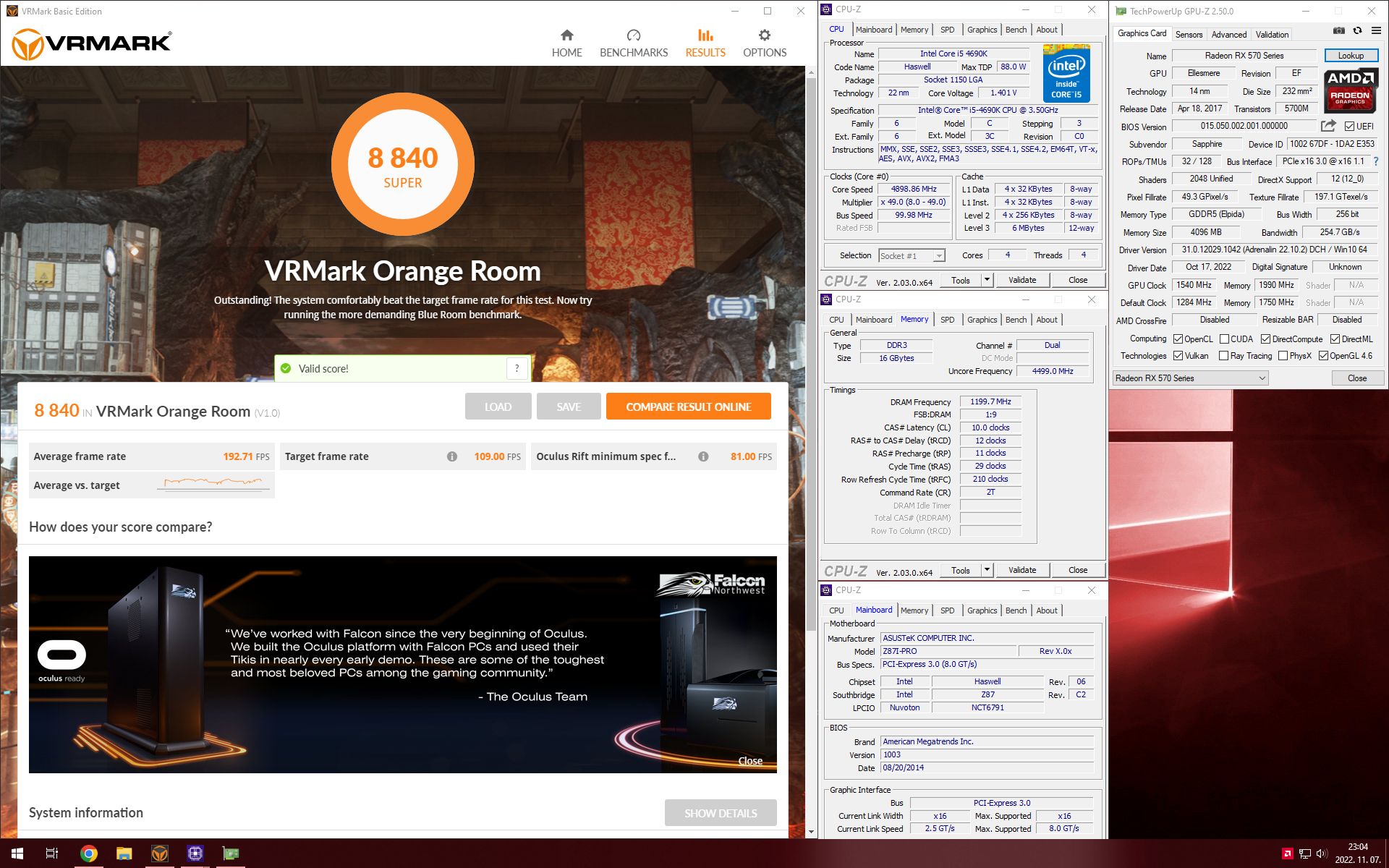Toggle UEFI checkbox in GPU-Z
The image size is (1389, 868).
pos(1349,127)
